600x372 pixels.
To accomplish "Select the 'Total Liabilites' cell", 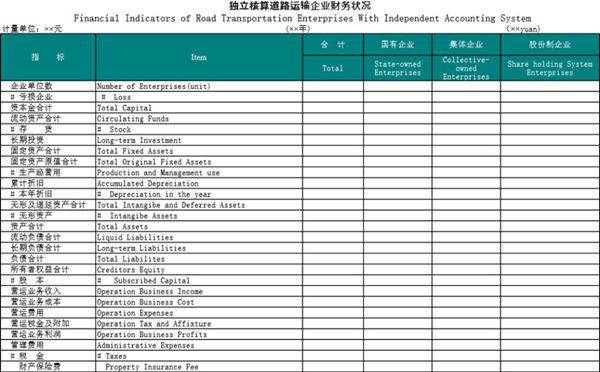I will 199,259.
